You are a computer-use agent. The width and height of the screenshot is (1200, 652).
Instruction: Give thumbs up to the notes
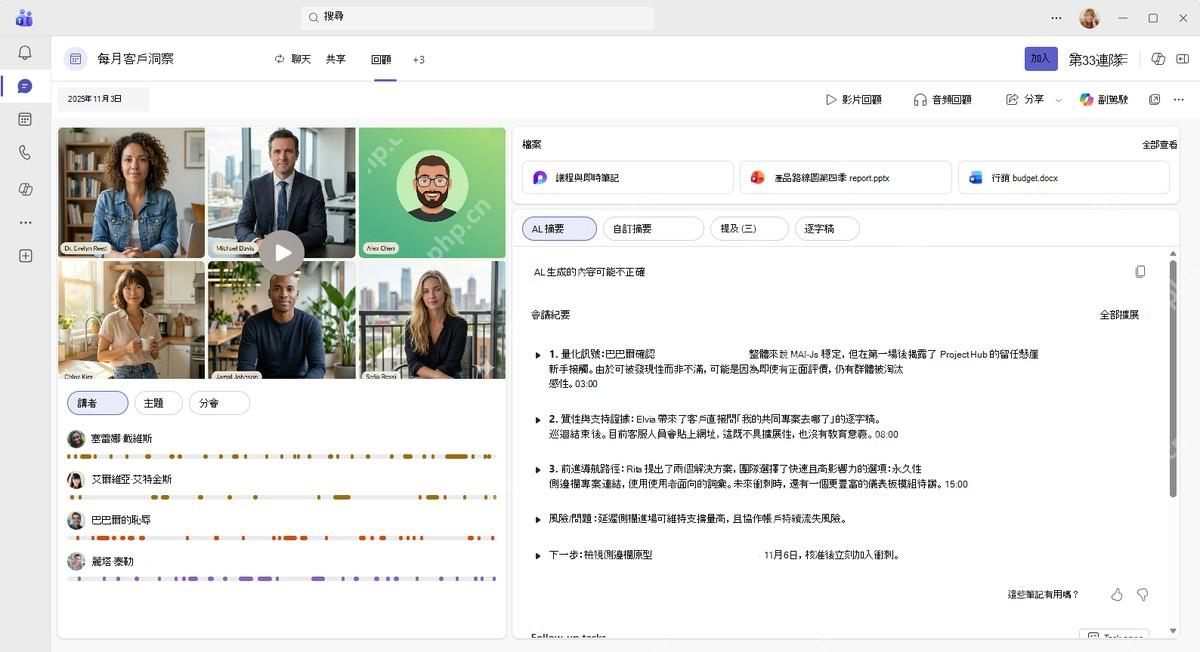point(1117,595)
